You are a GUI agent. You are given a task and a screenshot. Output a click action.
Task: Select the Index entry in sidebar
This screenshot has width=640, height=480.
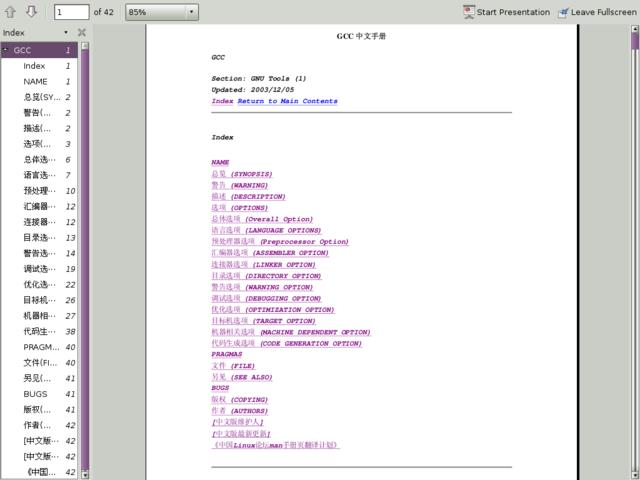point(39,66)
